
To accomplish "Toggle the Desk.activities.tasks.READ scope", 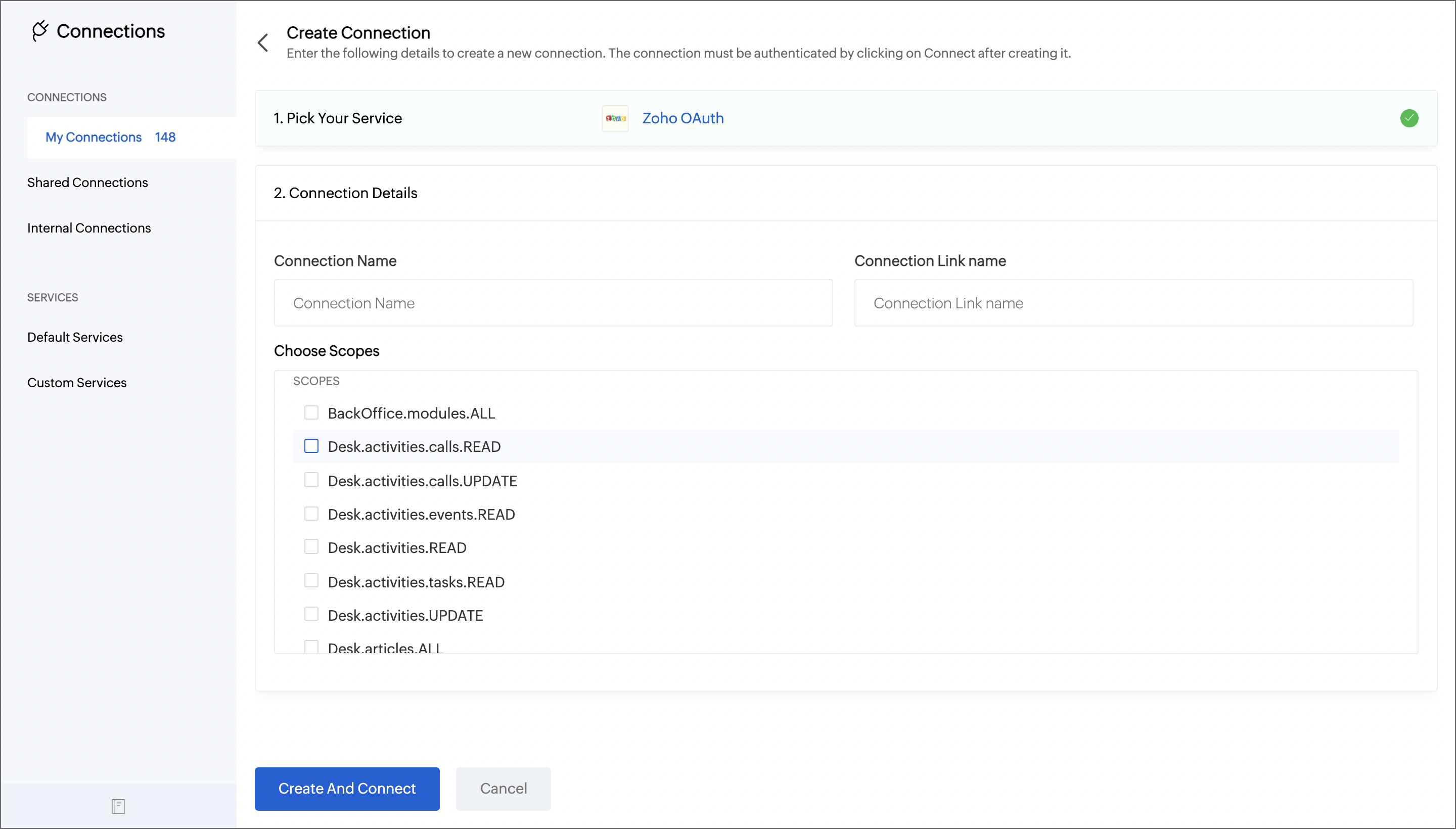I will click(x=311, y=581).
